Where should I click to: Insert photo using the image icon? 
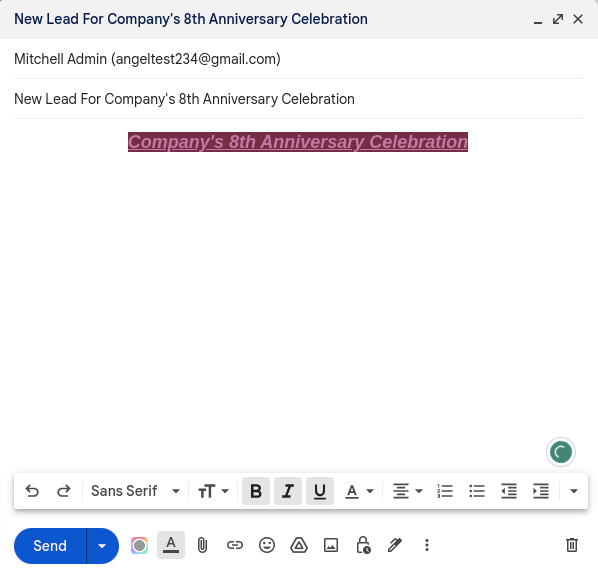331,545
